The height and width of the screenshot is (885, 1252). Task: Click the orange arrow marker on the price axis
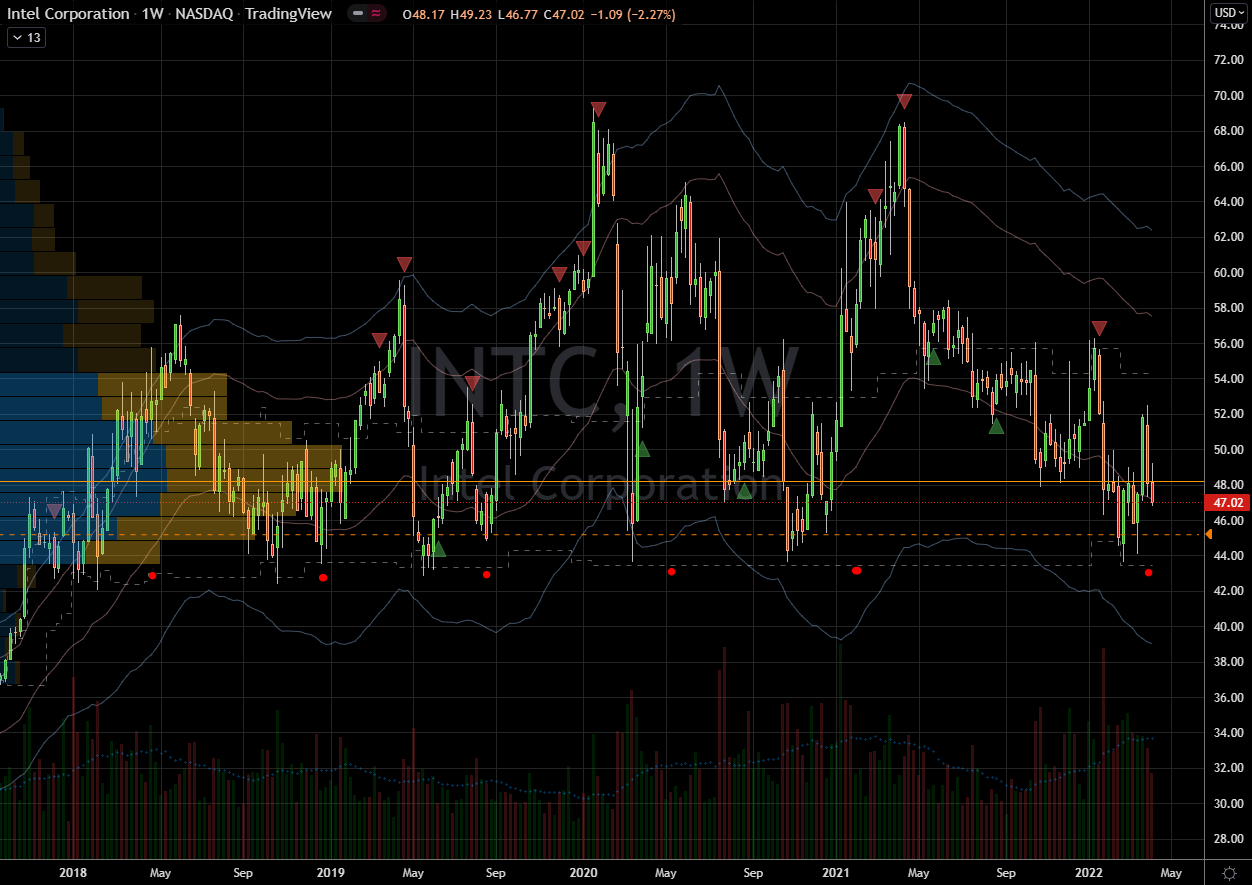tap(1207, 535)
